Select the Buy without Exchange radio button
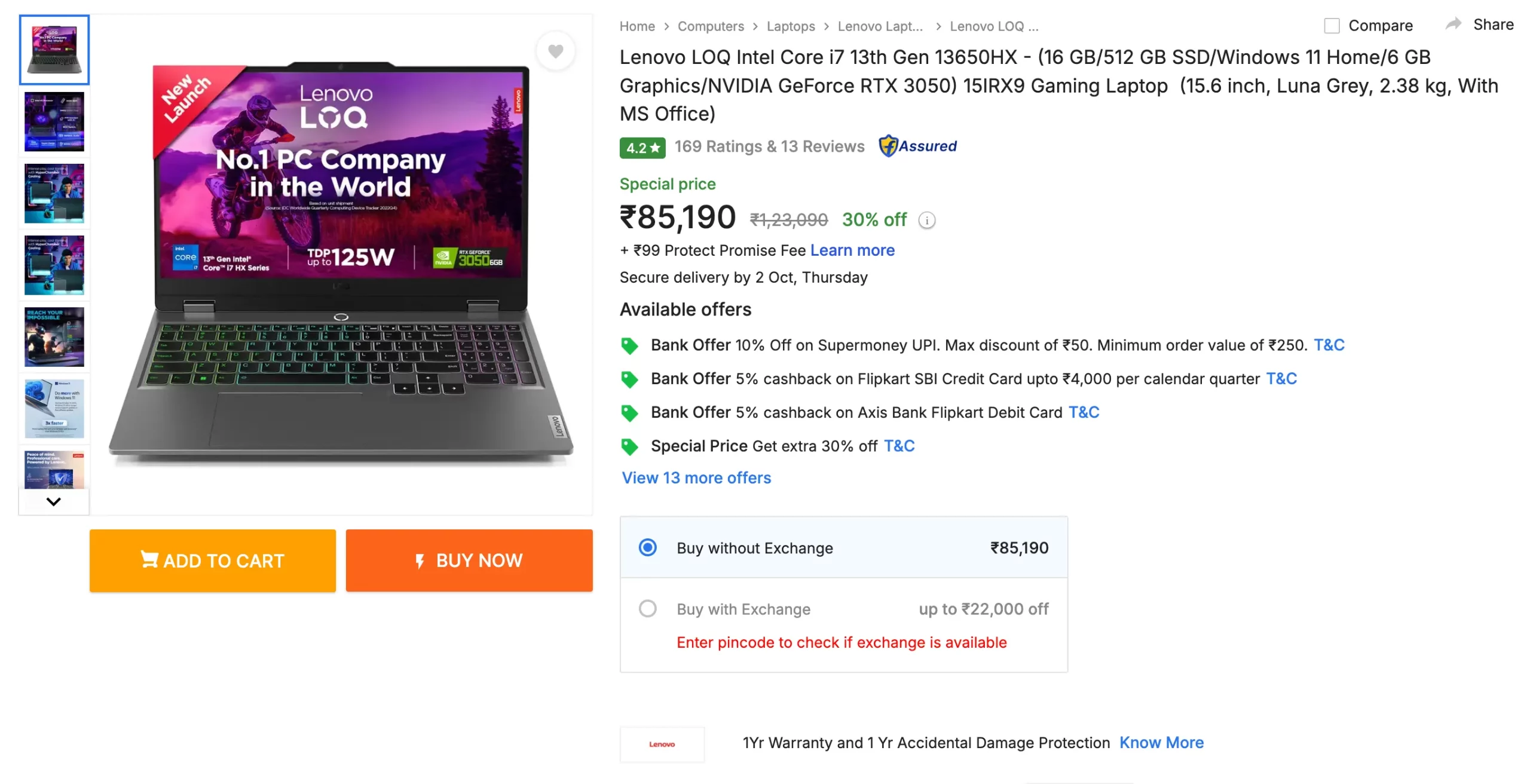1530x784 pixels. (647, 547)
